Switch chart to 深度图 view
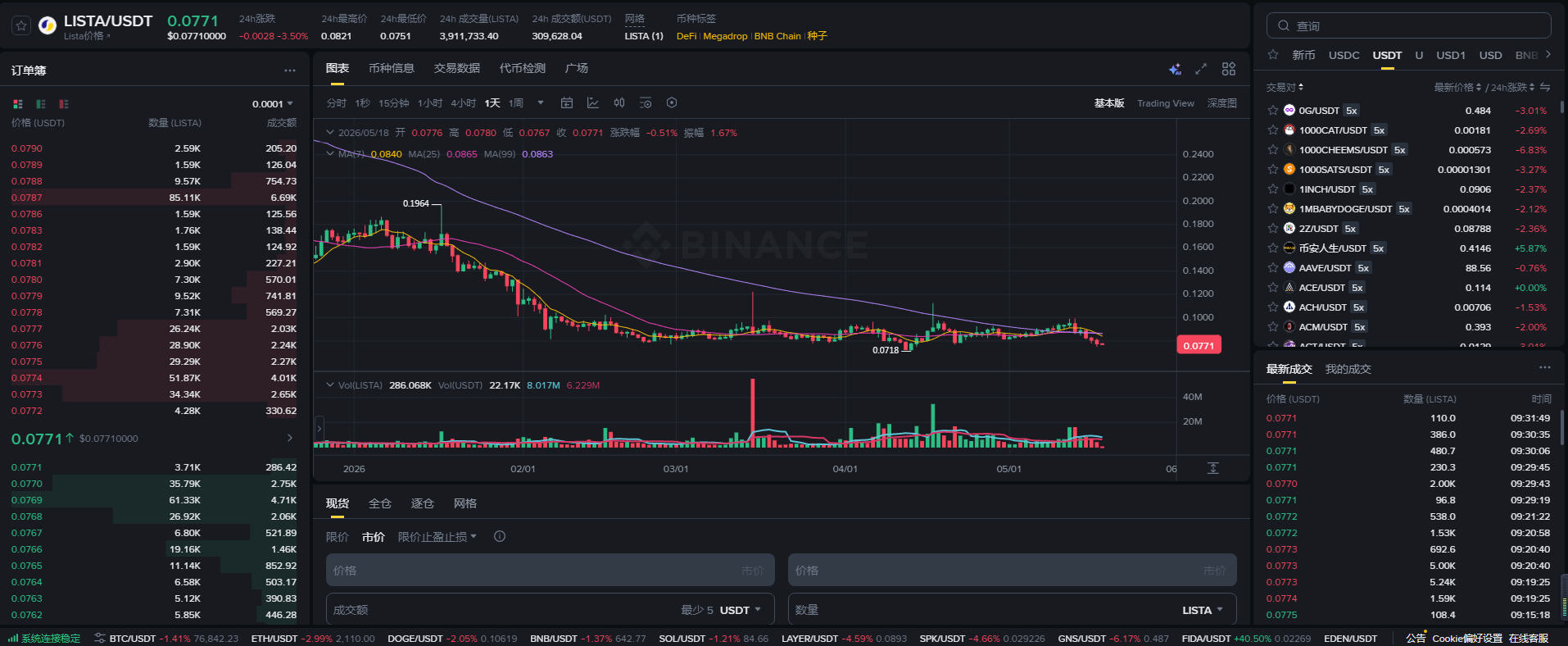This screenshot has width=1568, height=646. (x=1222, y=103)
